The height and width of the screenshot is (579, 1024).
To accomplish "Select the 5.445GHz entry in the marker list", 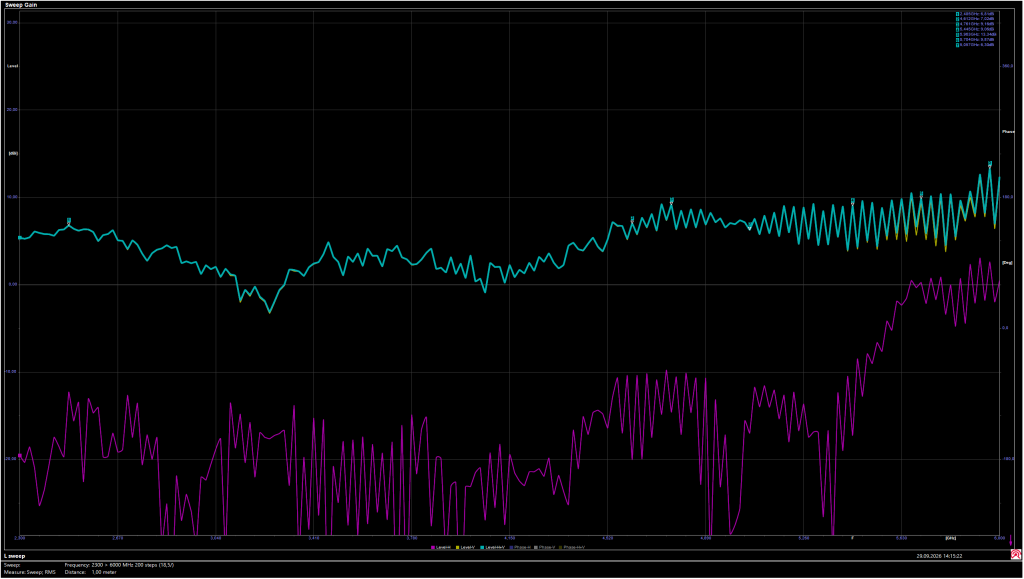I will point(976,29).
